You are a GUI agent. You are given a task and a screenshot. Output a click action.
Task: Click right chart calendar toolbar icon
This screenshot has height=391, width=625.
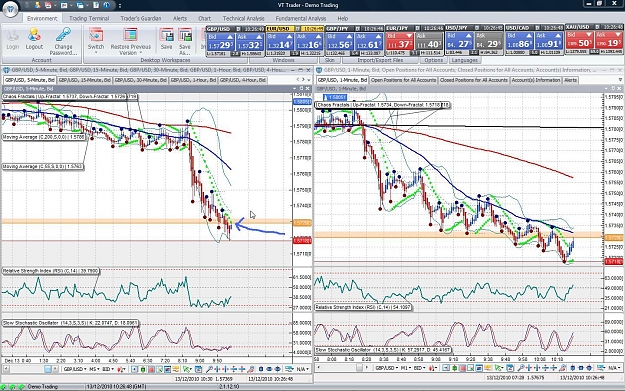point(510,369)
